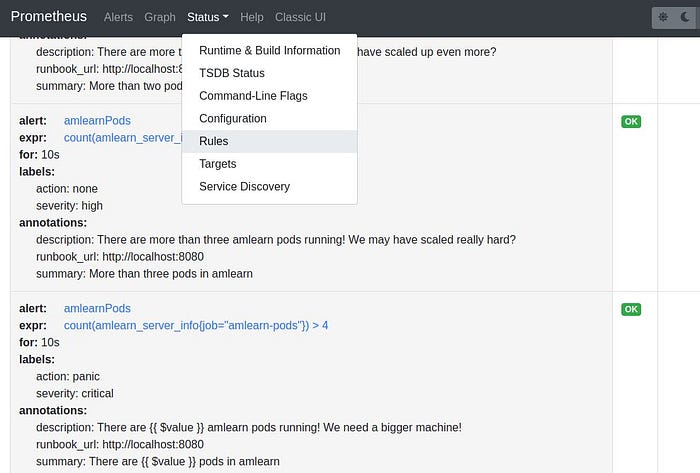Click 'action: none' label text
700x473 pixels.
pyautogui.click(x=67, y=189)
